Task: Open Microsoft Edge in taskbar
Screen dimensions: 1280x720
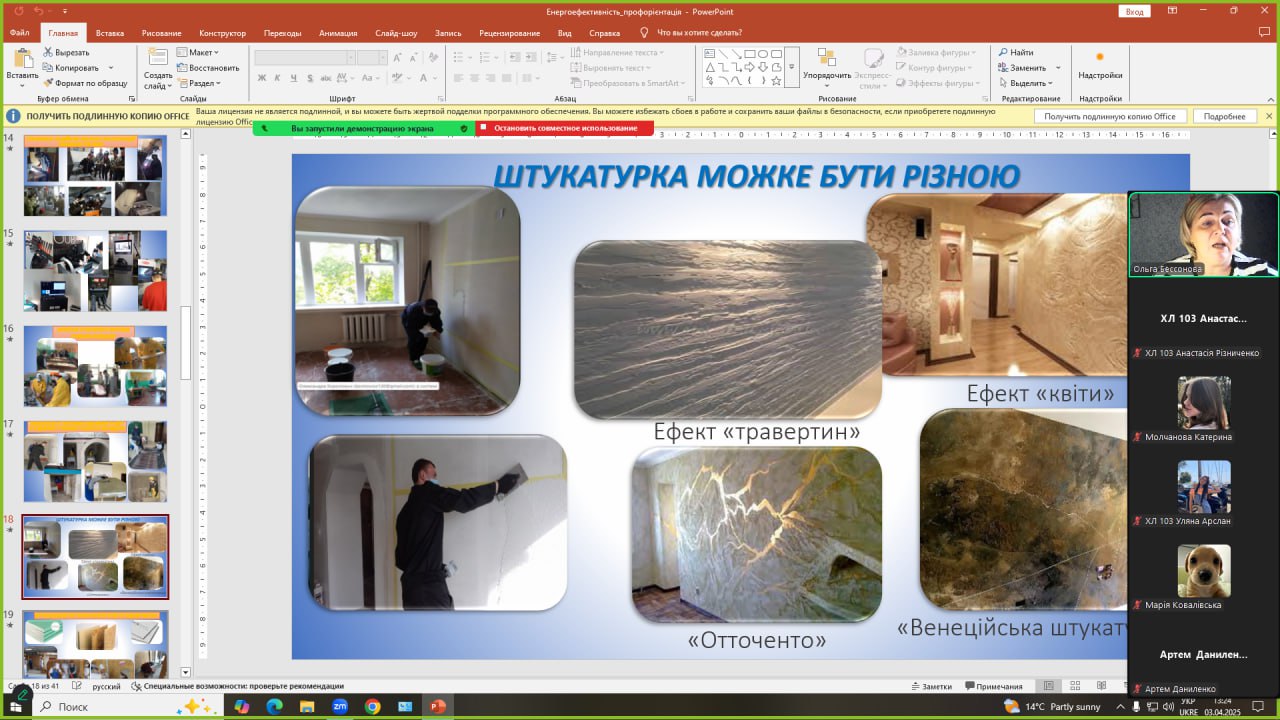Action: (x=274, y=706)
